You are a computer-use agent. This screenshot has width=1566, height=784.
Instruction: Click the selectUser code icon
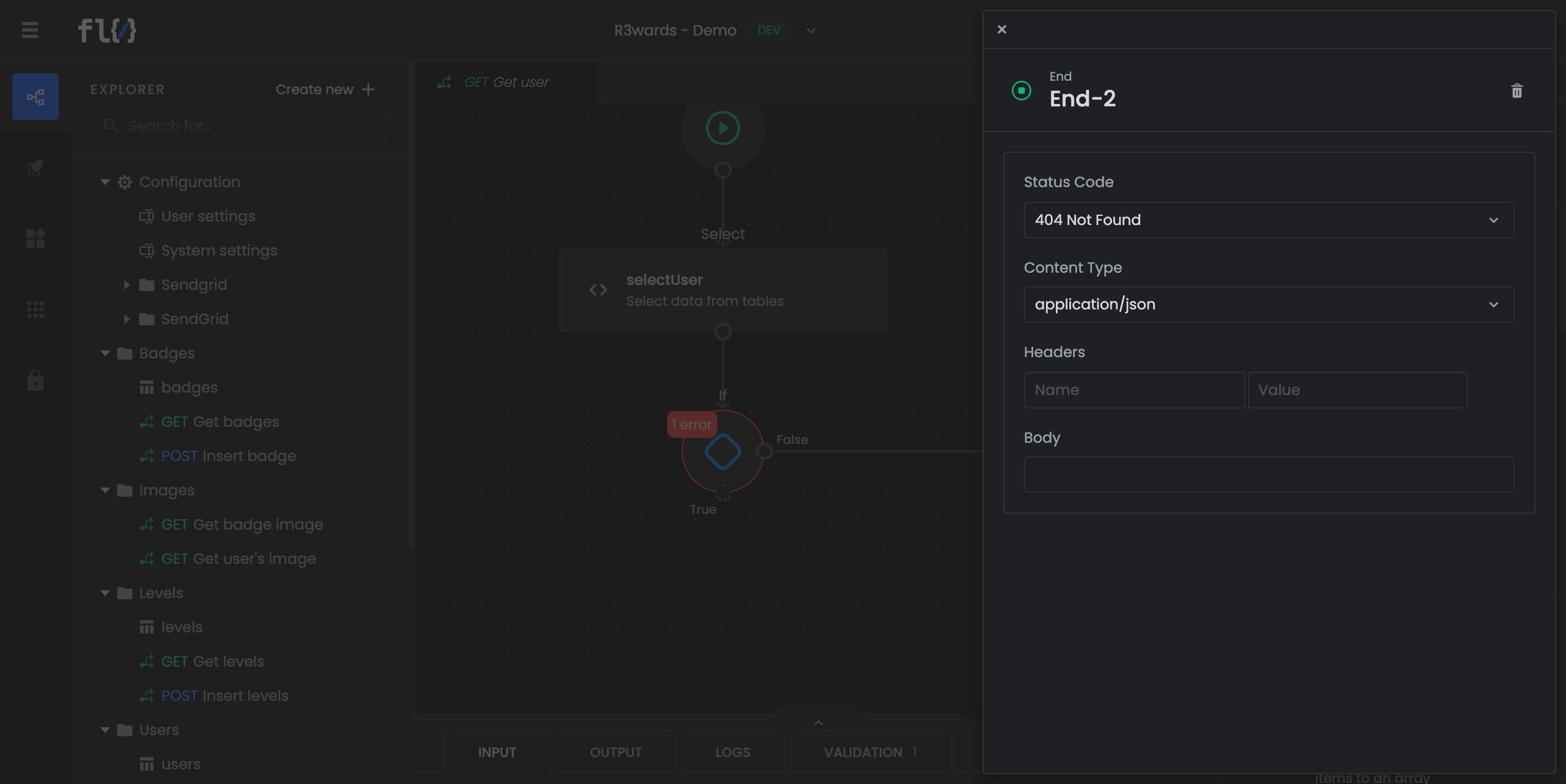click(598, 290)
